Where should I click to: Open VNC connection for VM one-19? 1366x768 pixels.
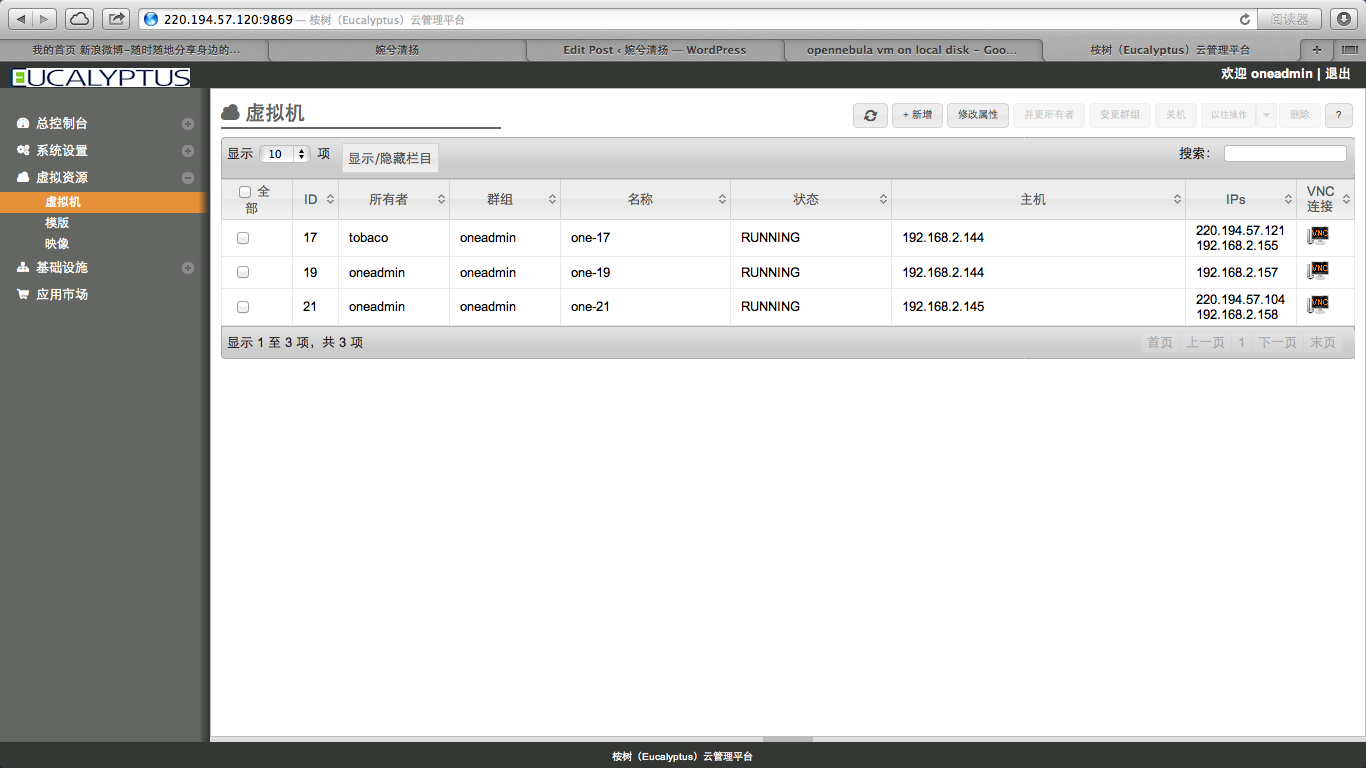[x=1318, y=271]
